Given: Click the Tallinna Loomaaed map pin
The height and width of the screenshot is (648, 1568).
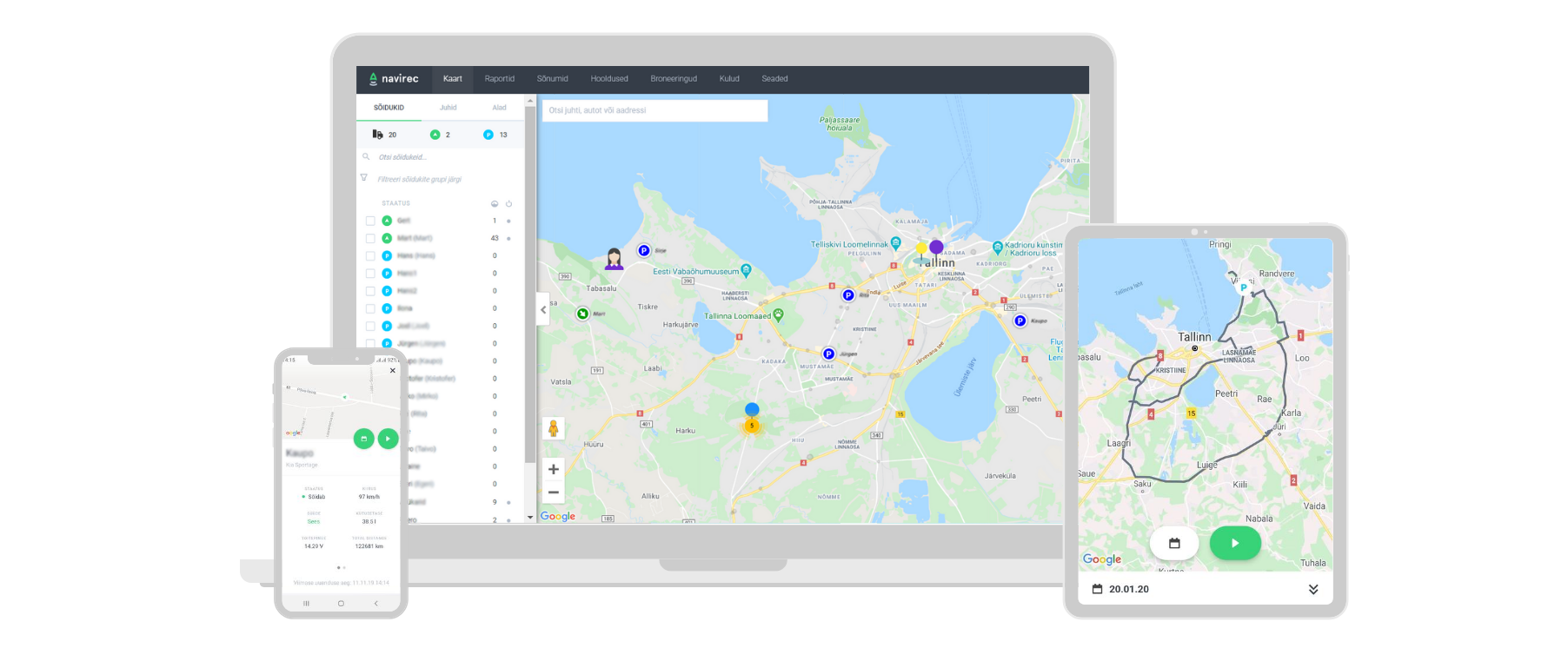Looking at the screenshot, I should [779, 315].
